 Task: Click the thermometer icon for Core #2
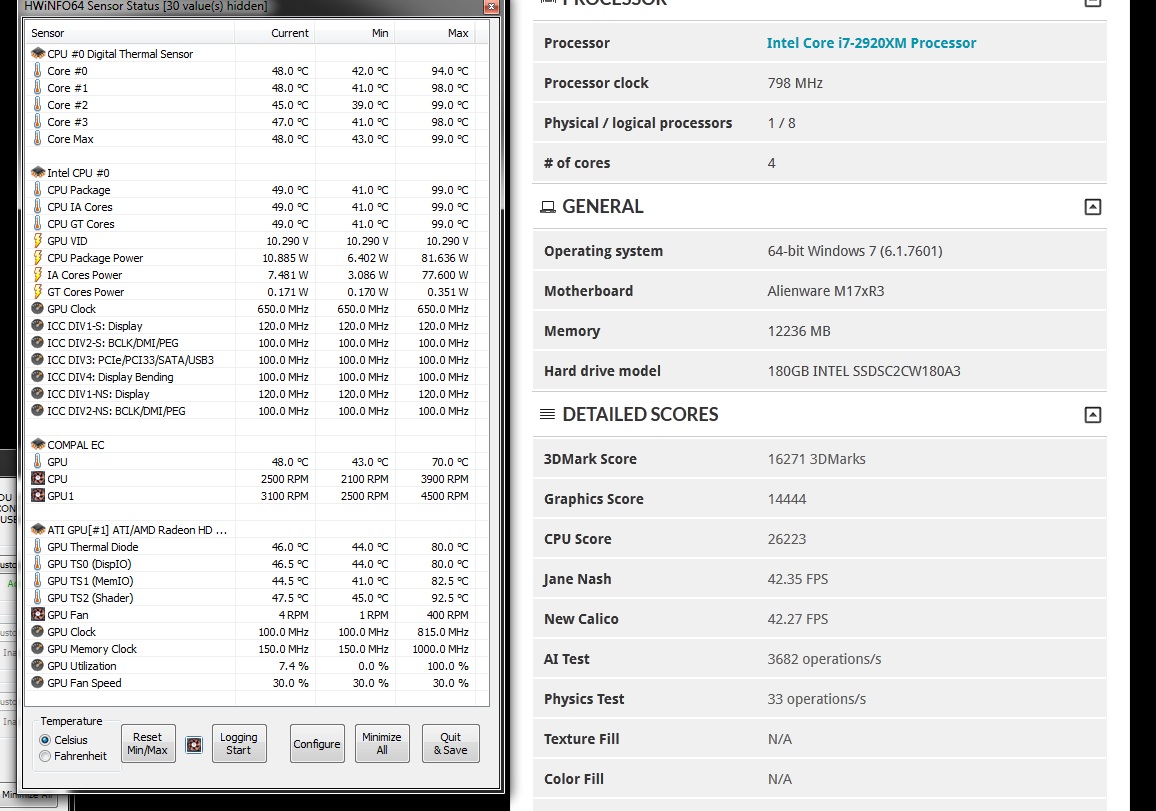[x=38, y=104]
